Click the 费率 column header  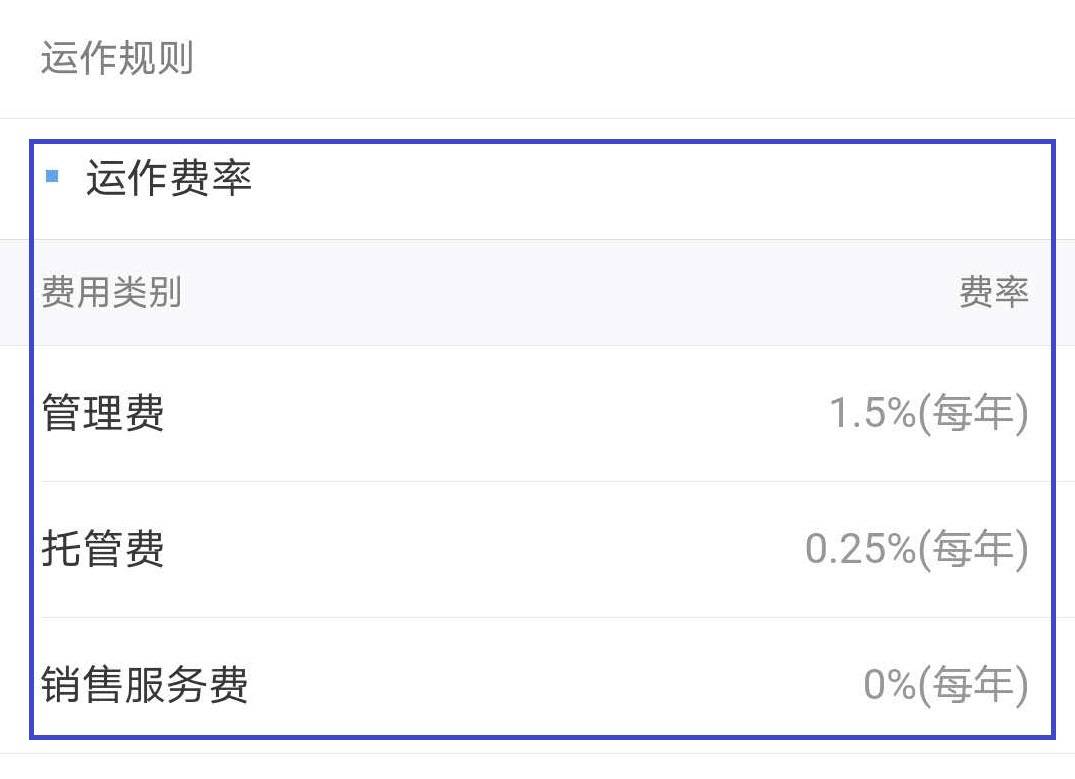coord(993,292)
